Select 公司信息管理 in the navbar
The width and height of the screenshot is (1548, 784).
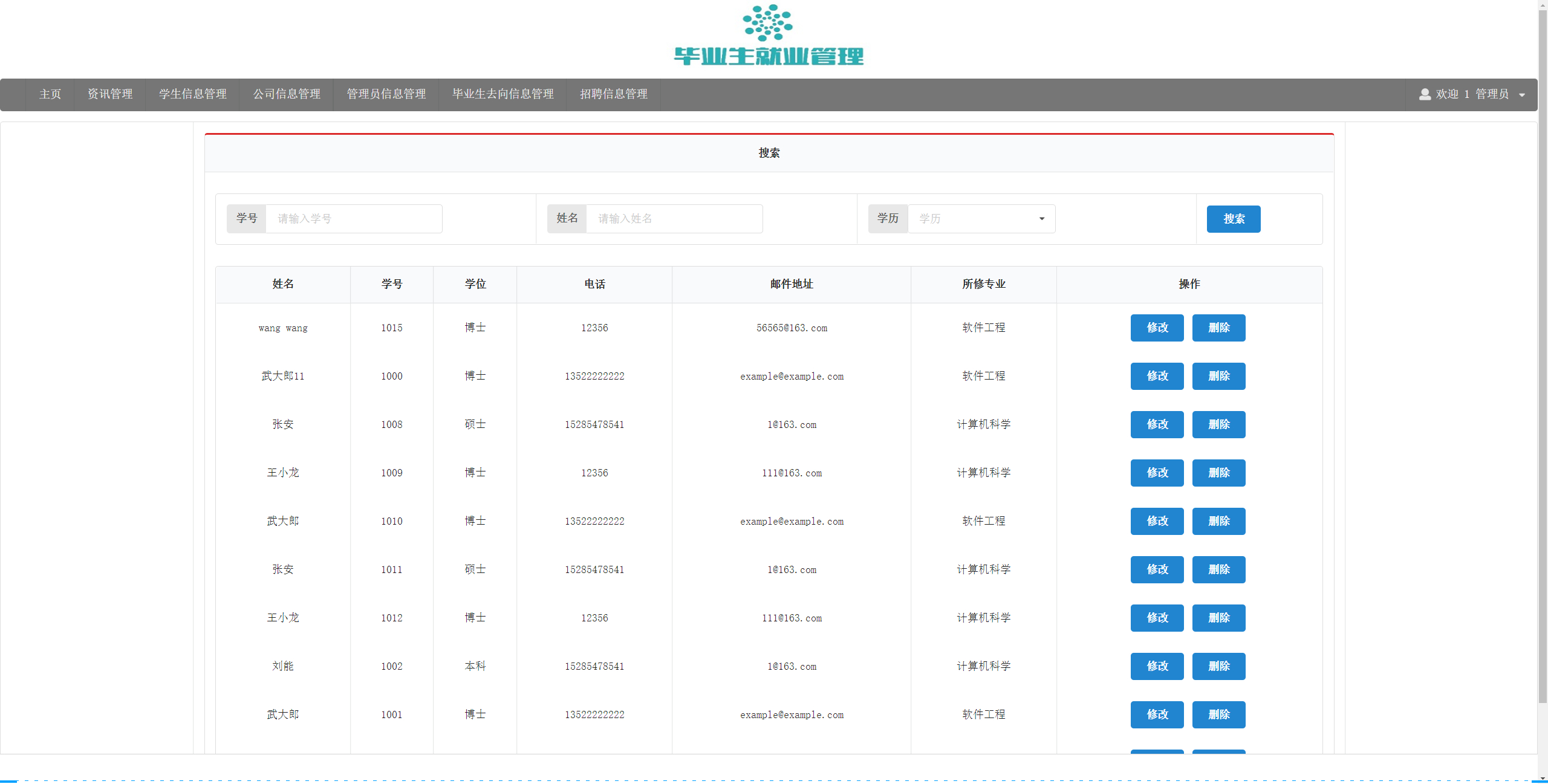pos(287,94)
